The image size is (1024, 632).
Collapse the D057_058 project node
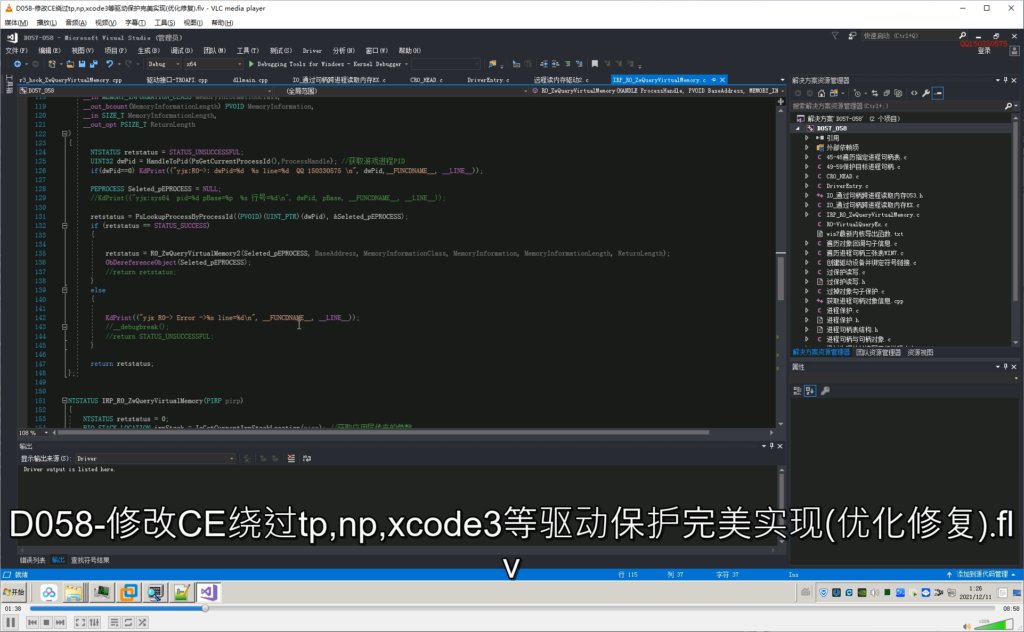pyautogui.click(x=798, y=129)
